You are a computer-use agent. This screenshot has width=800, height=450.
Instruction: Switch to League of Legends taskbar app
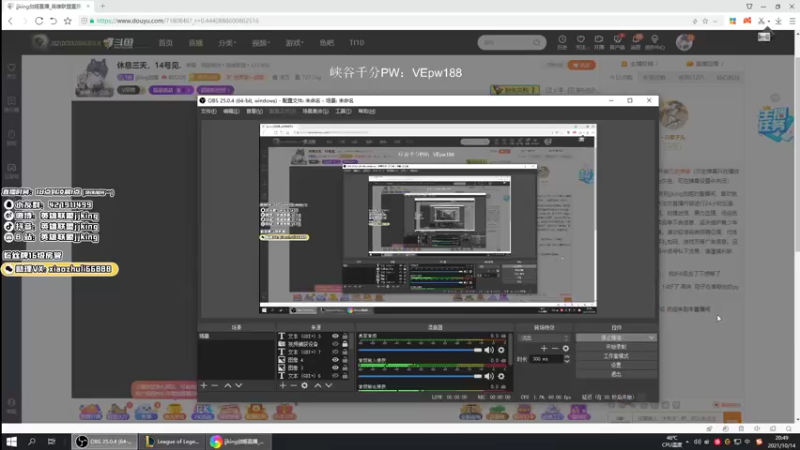pyautogui.click(x=172, y=441)
